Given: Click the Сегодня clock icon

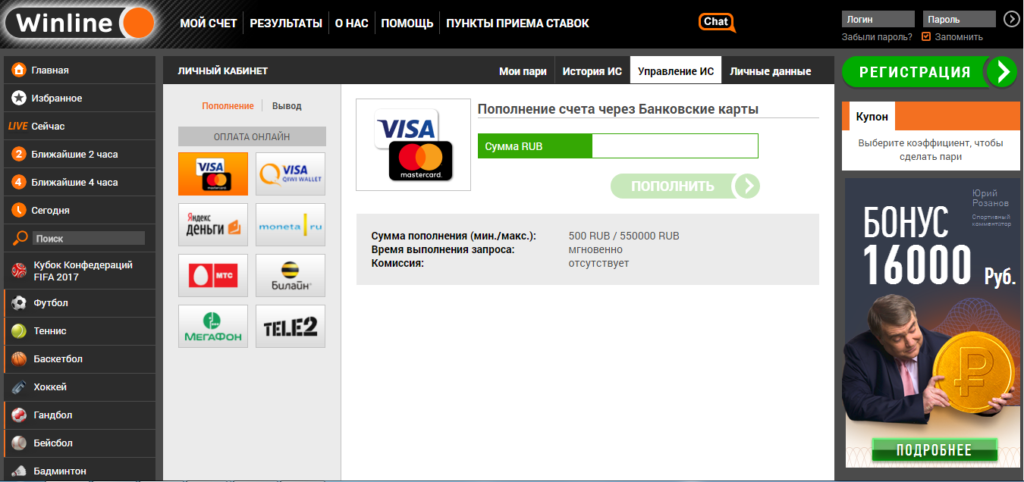Looking at the screenshot, I should pos(19,210).
